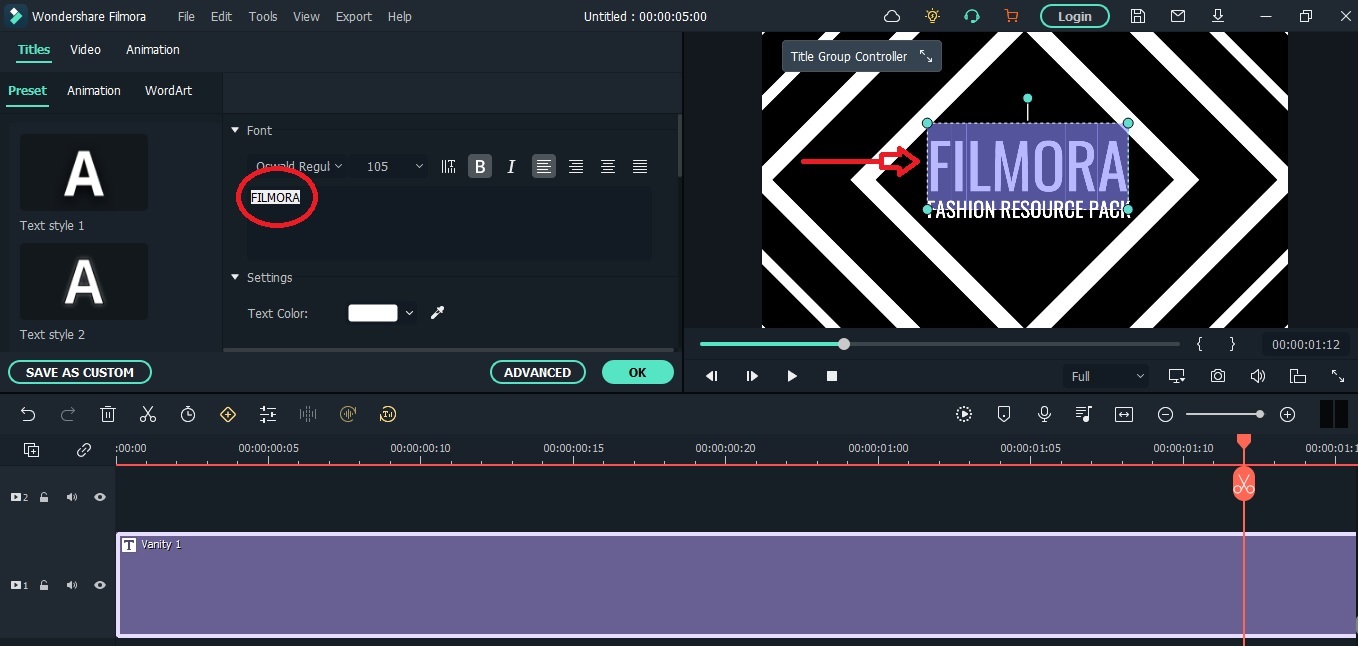Justify the text alignment
The image size is (1358, 646).
(640, 167)
